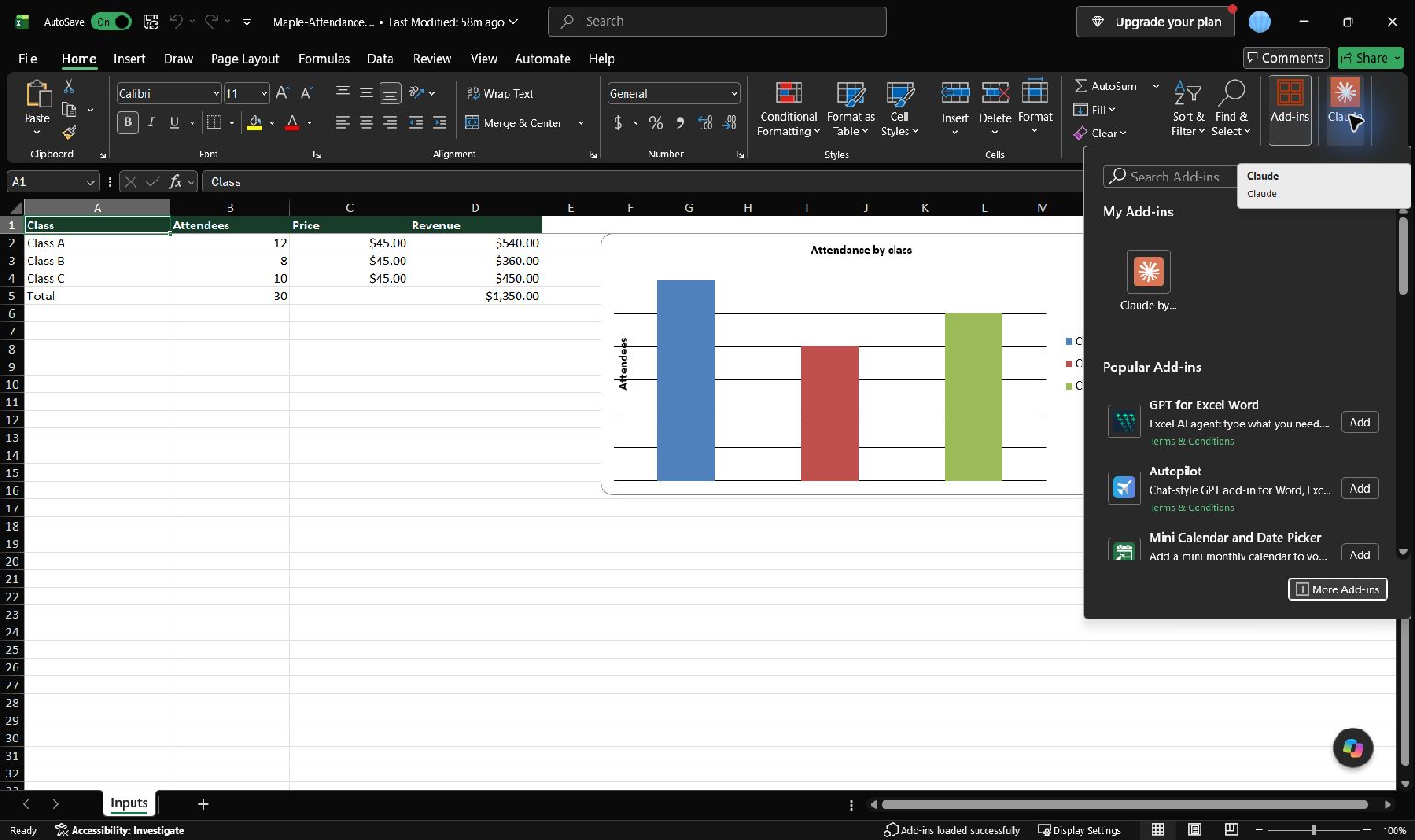This screenshot has height=840, width=1415.
Task: Apply align left to cells
Action: point(343,122)
